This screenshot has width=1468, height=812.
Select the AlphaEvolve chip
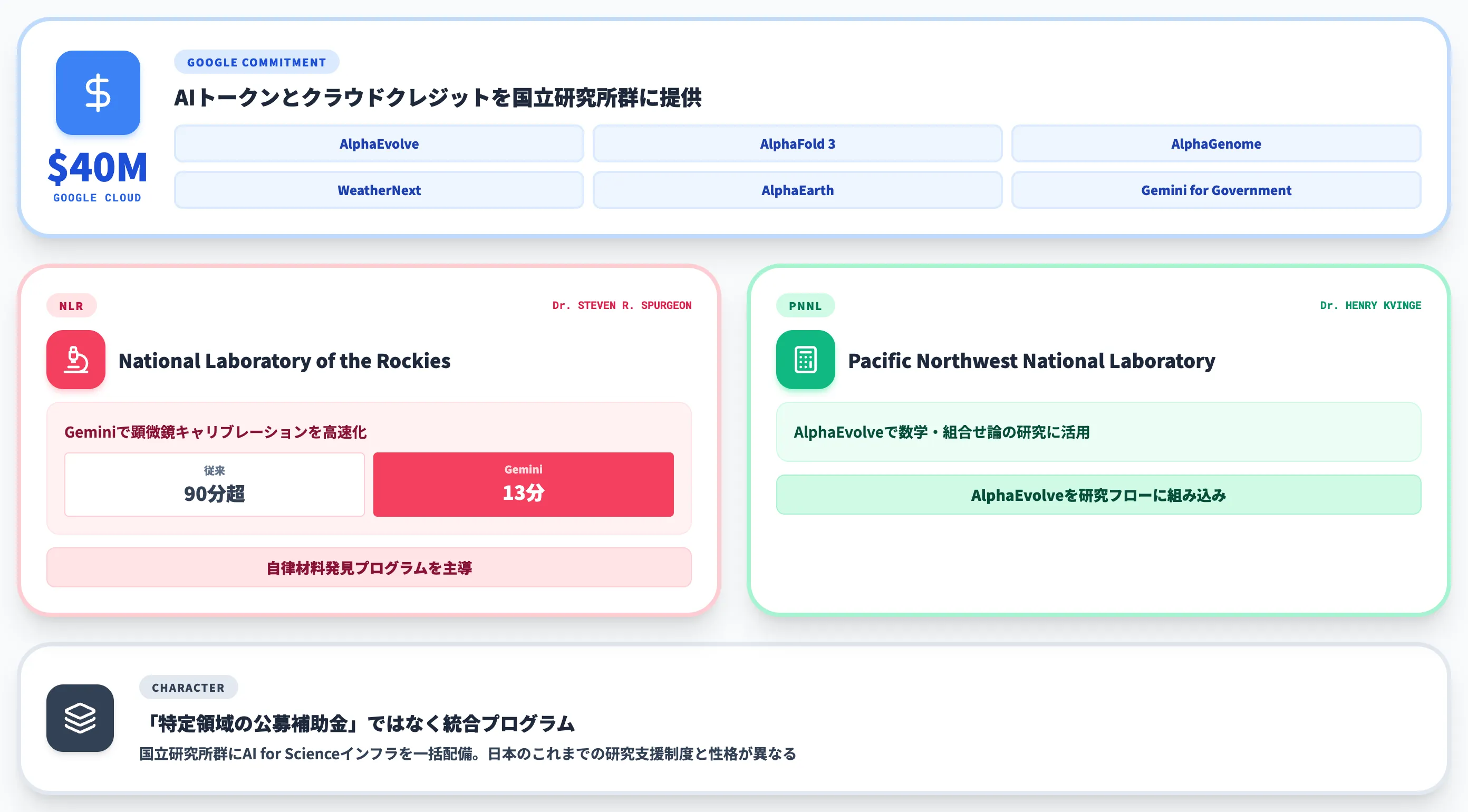pos(379,143)
